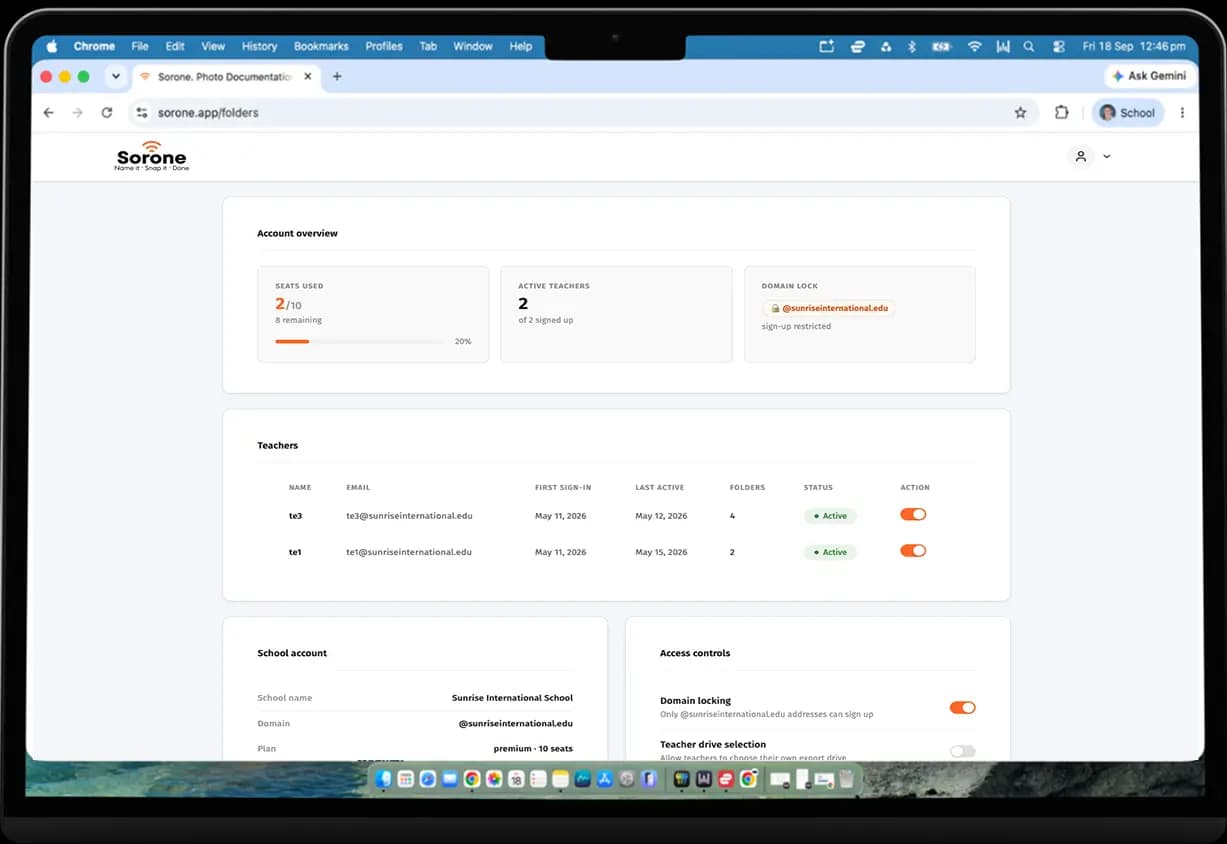Image resolution: width=1227 pixels, height=844 pixels.
Task: Open Reminders from the Dock
Action: pyautogui.click(x=538, y=779)
